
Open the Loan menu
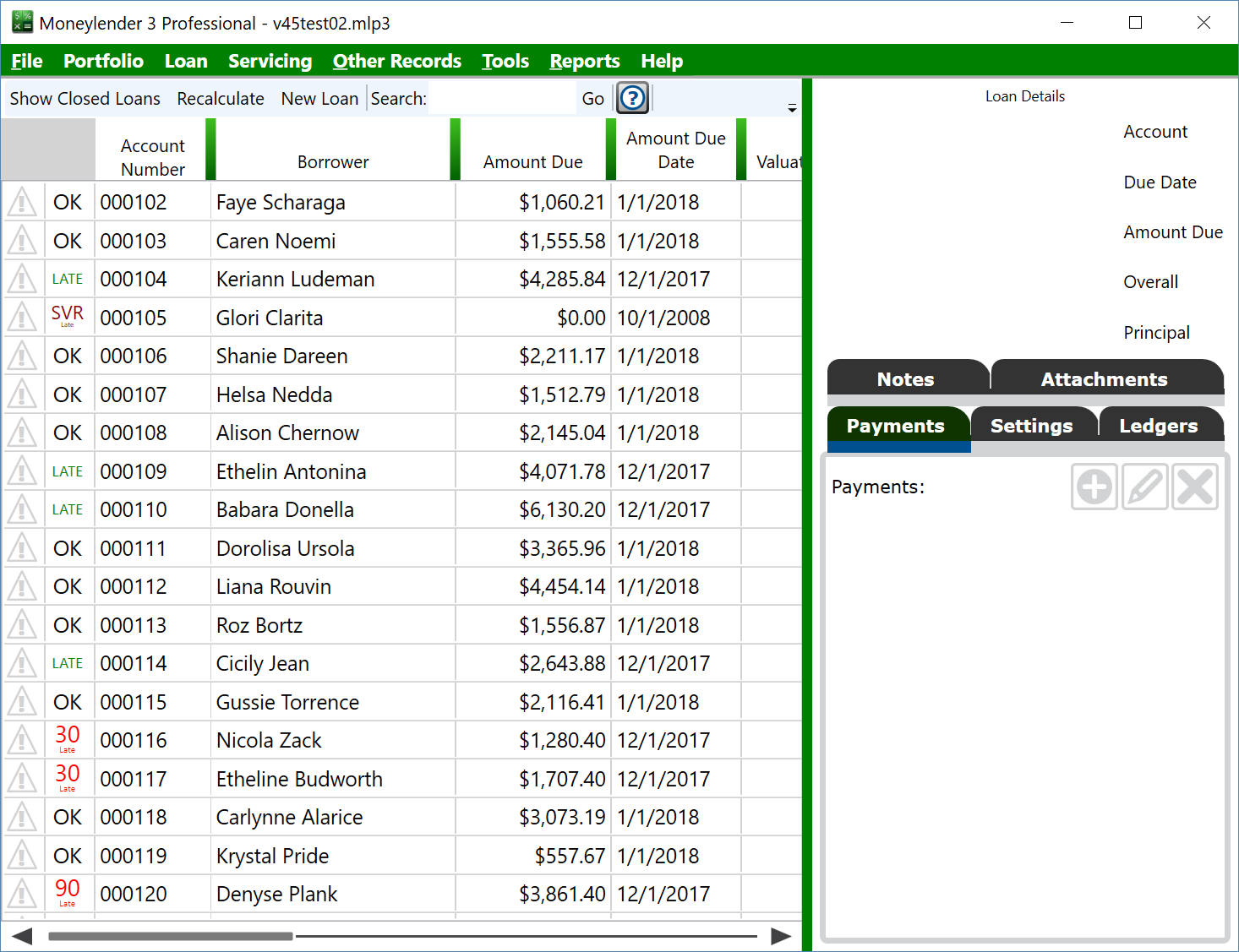coord(186,61)
